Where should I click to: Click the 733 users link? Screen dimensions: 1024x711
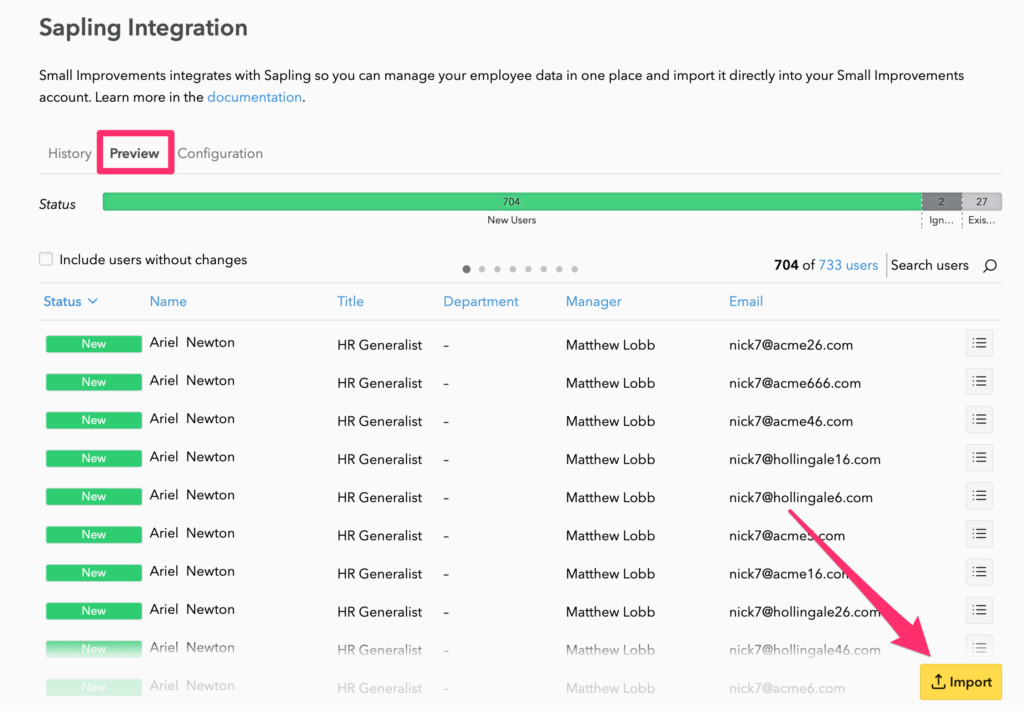(848, 265)
